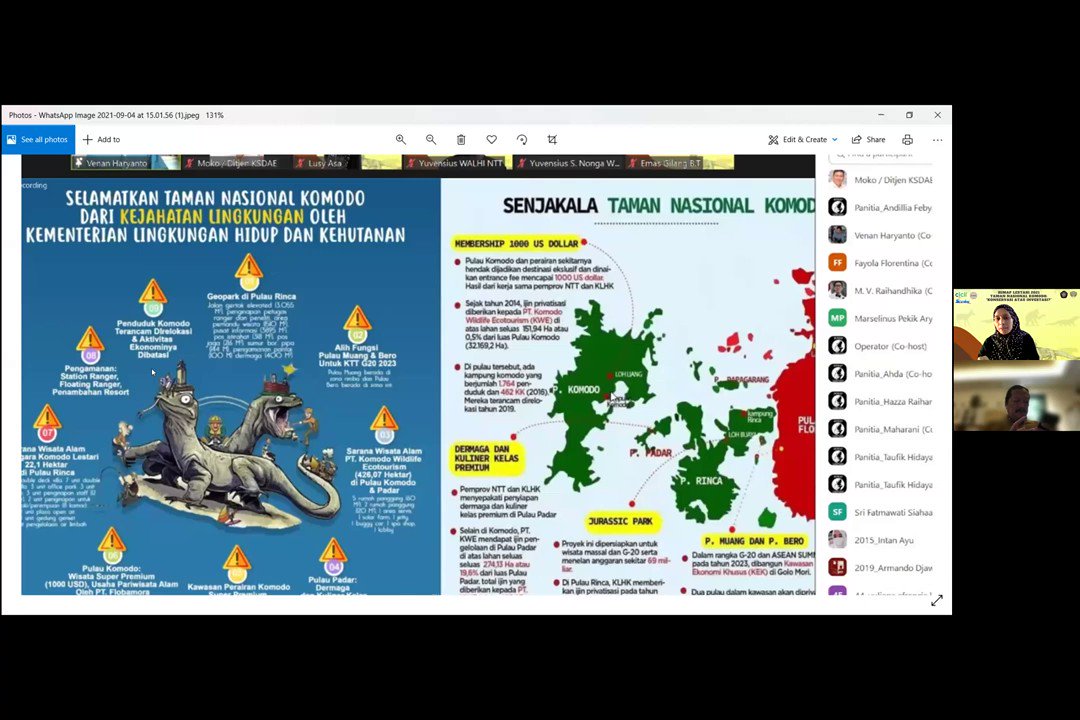Zoom out of the photo
Image resolution: width=1080 pixels, height=720 pixels.
(431, 140)
